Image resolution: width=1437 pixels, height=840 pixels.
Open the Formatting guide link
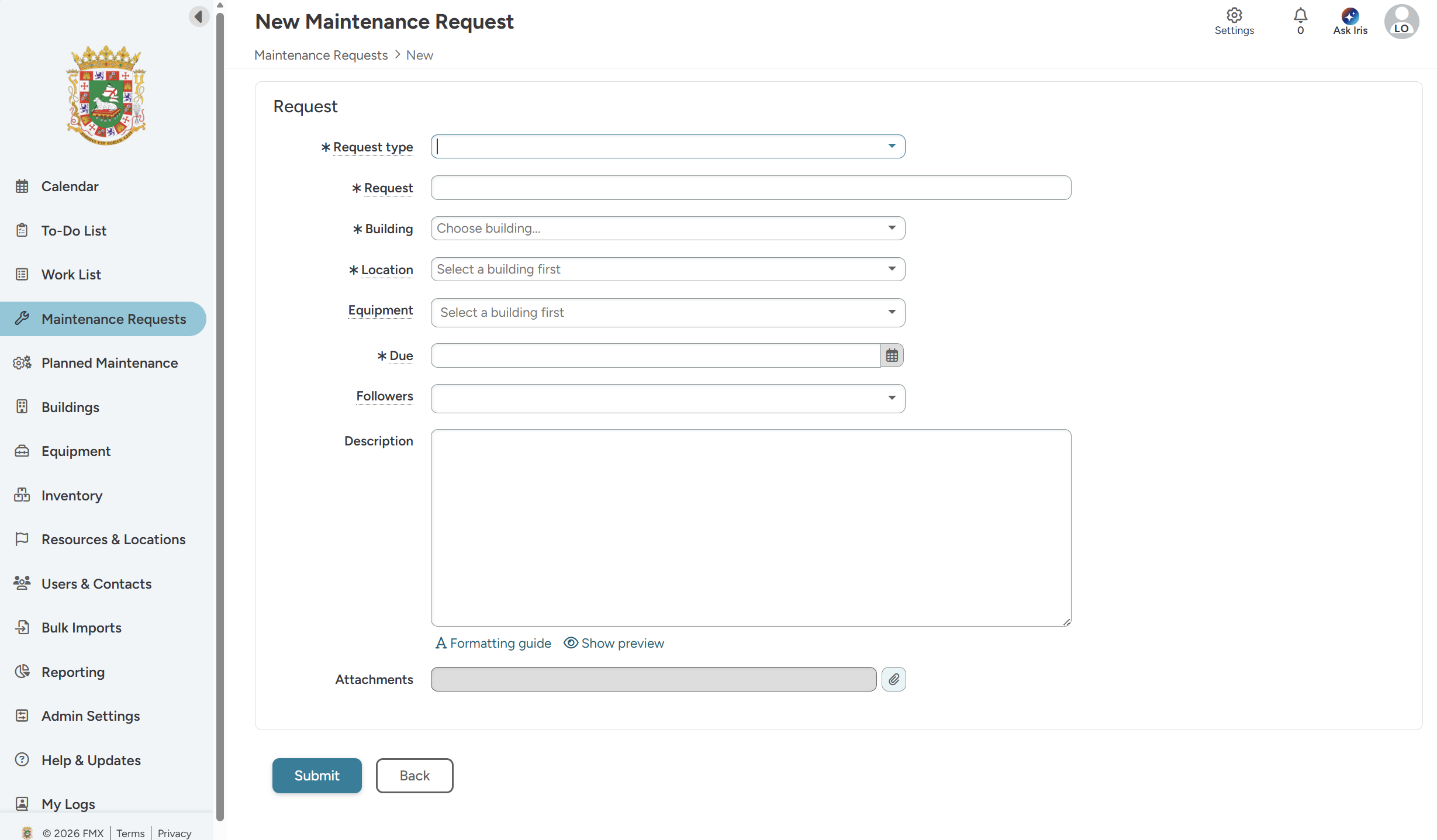pos(493,643)
